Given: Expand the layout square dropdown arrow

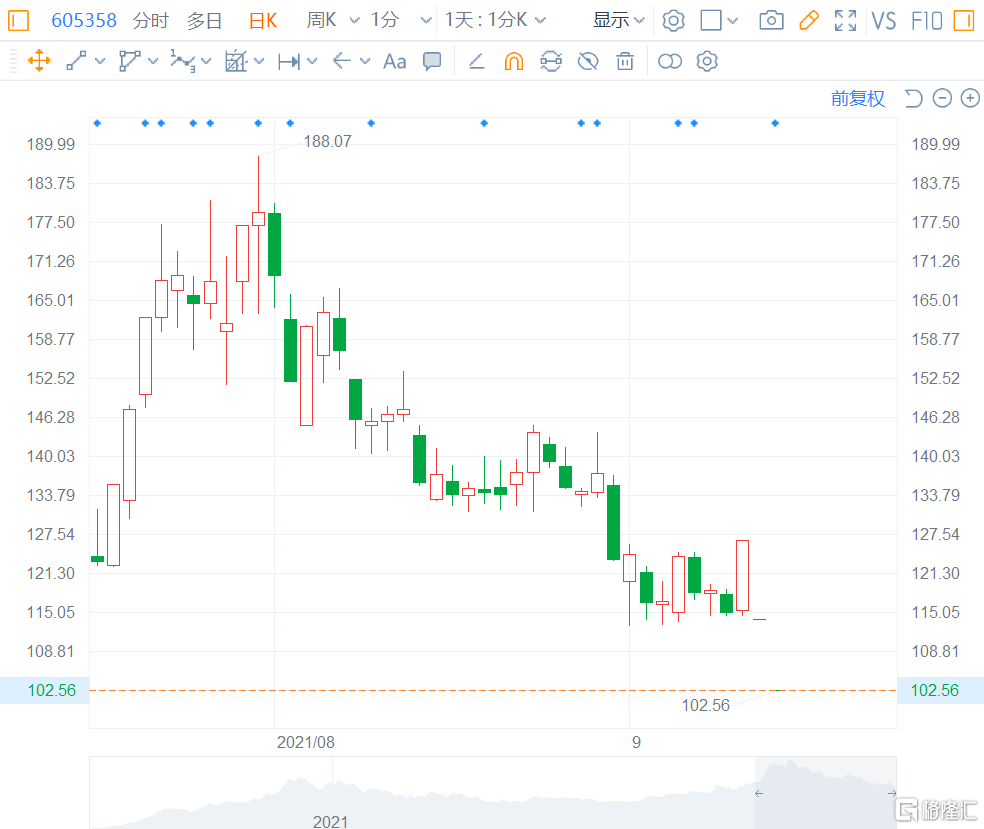Looking at the screenshot, I should [732, 21].
